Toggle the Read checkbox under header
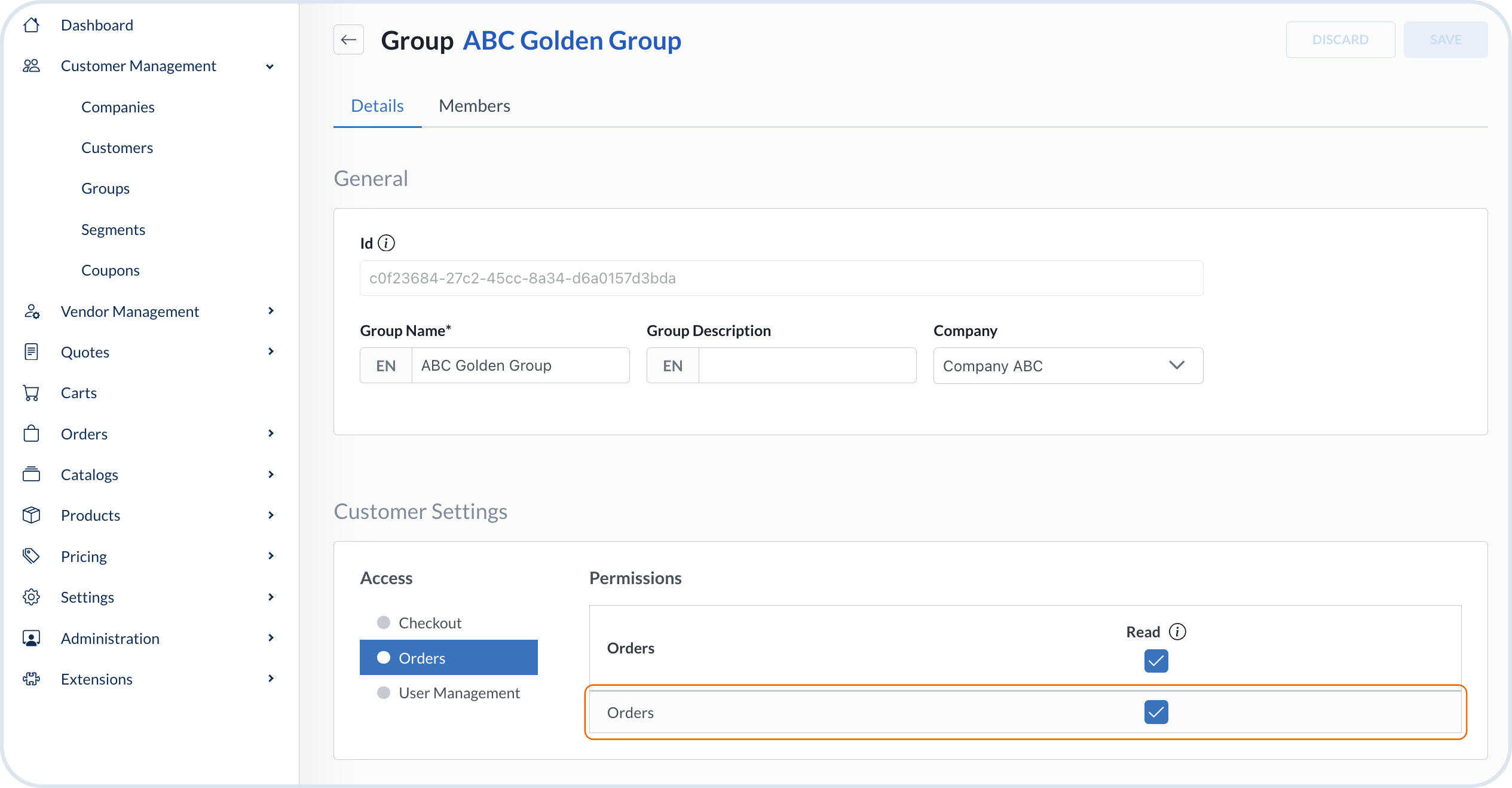 coord(1156,661)
